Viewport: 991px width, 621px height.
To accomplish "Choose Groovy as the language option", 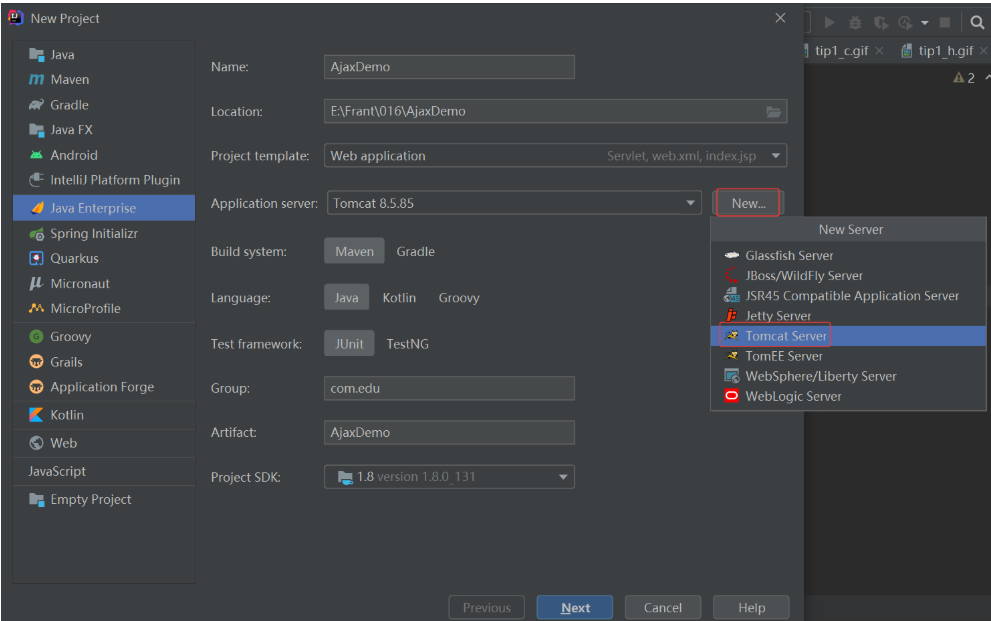I will 459,298.
